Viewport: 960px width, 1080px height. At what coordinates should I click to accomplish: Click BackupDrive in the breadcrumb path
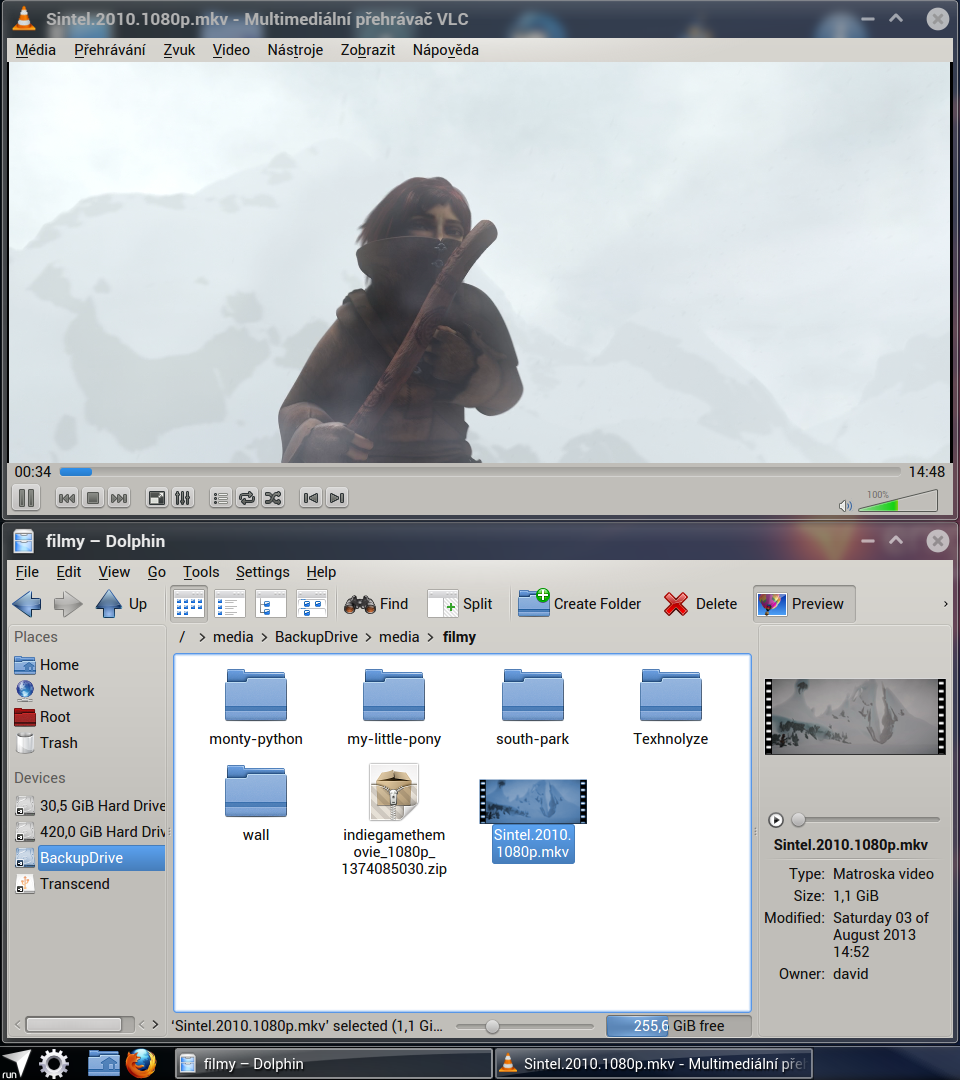point(316,637)
